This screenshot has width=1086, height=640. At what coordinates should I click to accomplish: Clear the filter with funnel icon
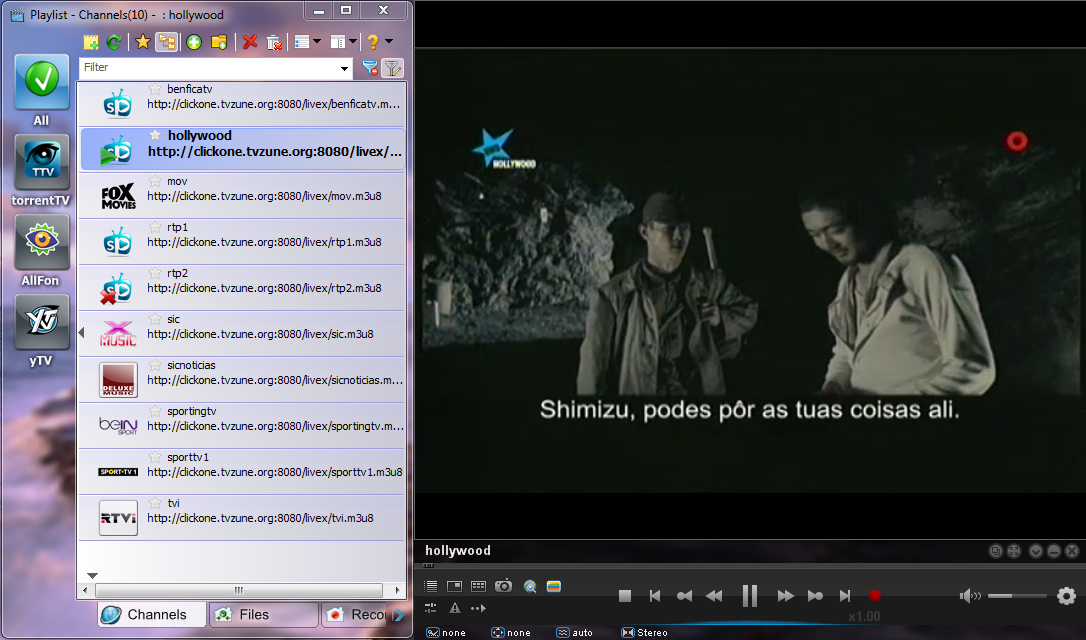(x=370, y=68)
